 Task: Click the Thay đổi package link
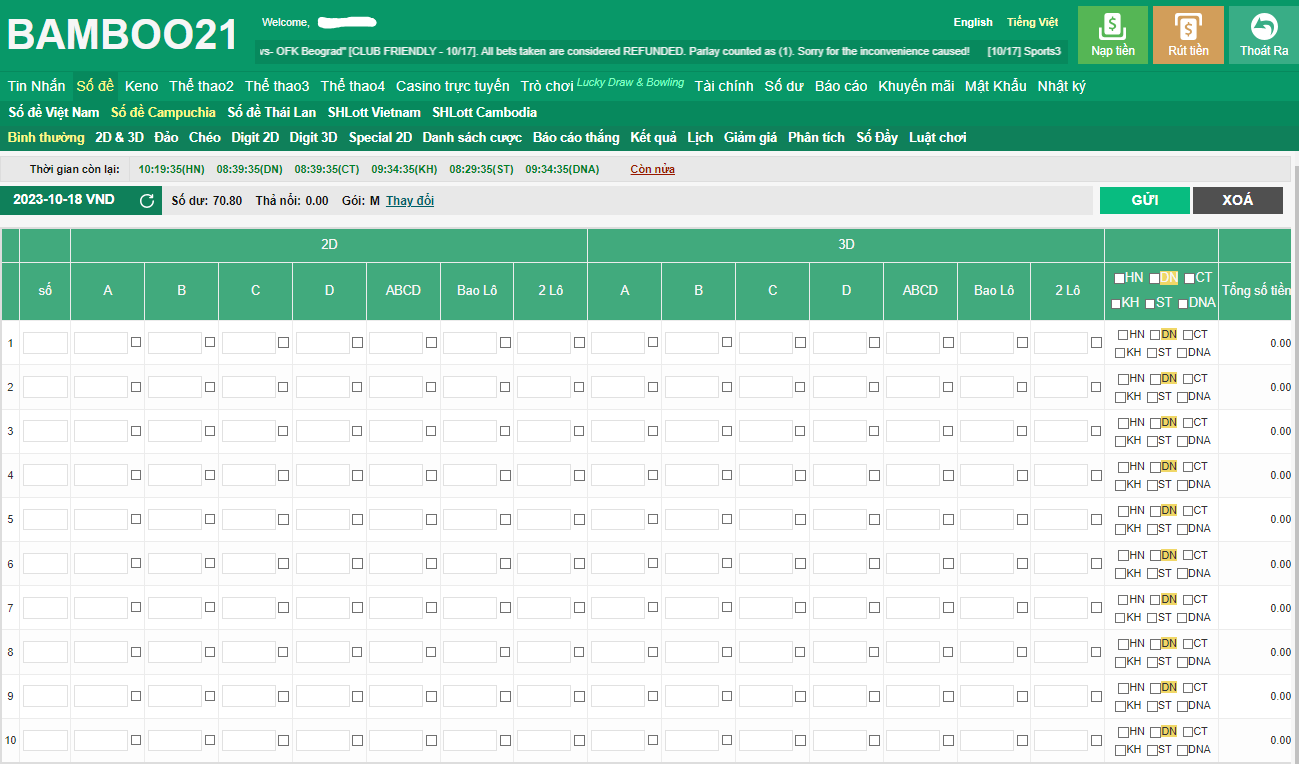(x=410, y=201)
